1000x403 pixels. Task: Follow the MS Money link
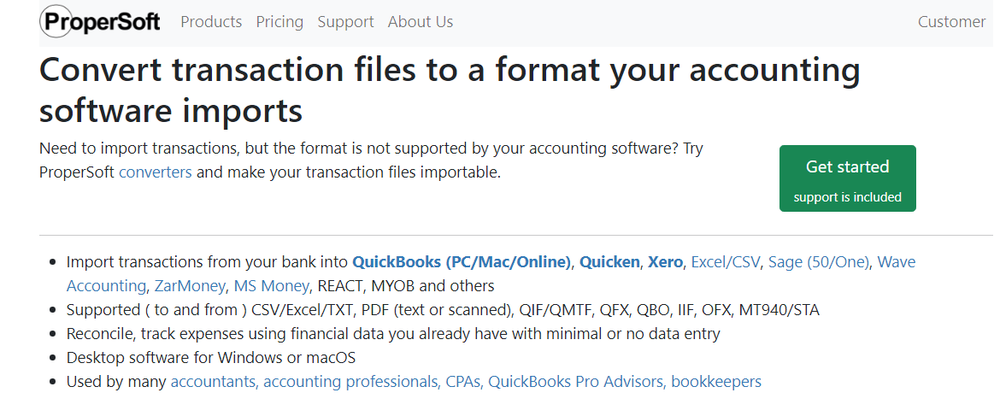click(272, 286)
